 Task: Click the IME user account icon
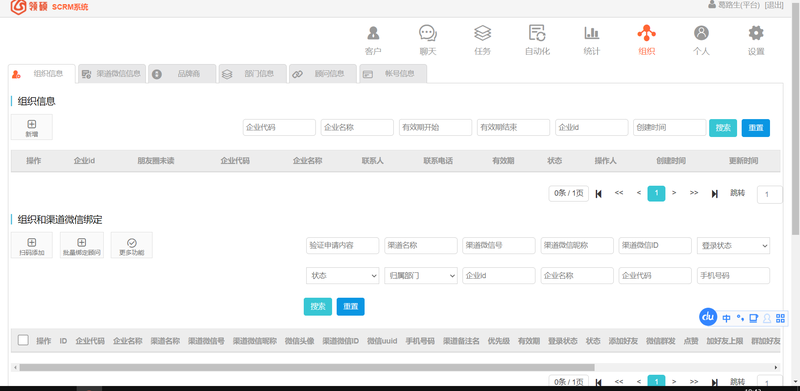767,319
